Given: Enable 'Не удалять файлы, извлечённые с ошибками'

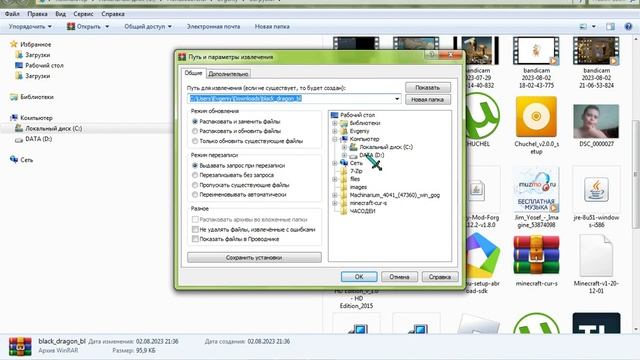Looking at the screenshot, I should 195,229.
